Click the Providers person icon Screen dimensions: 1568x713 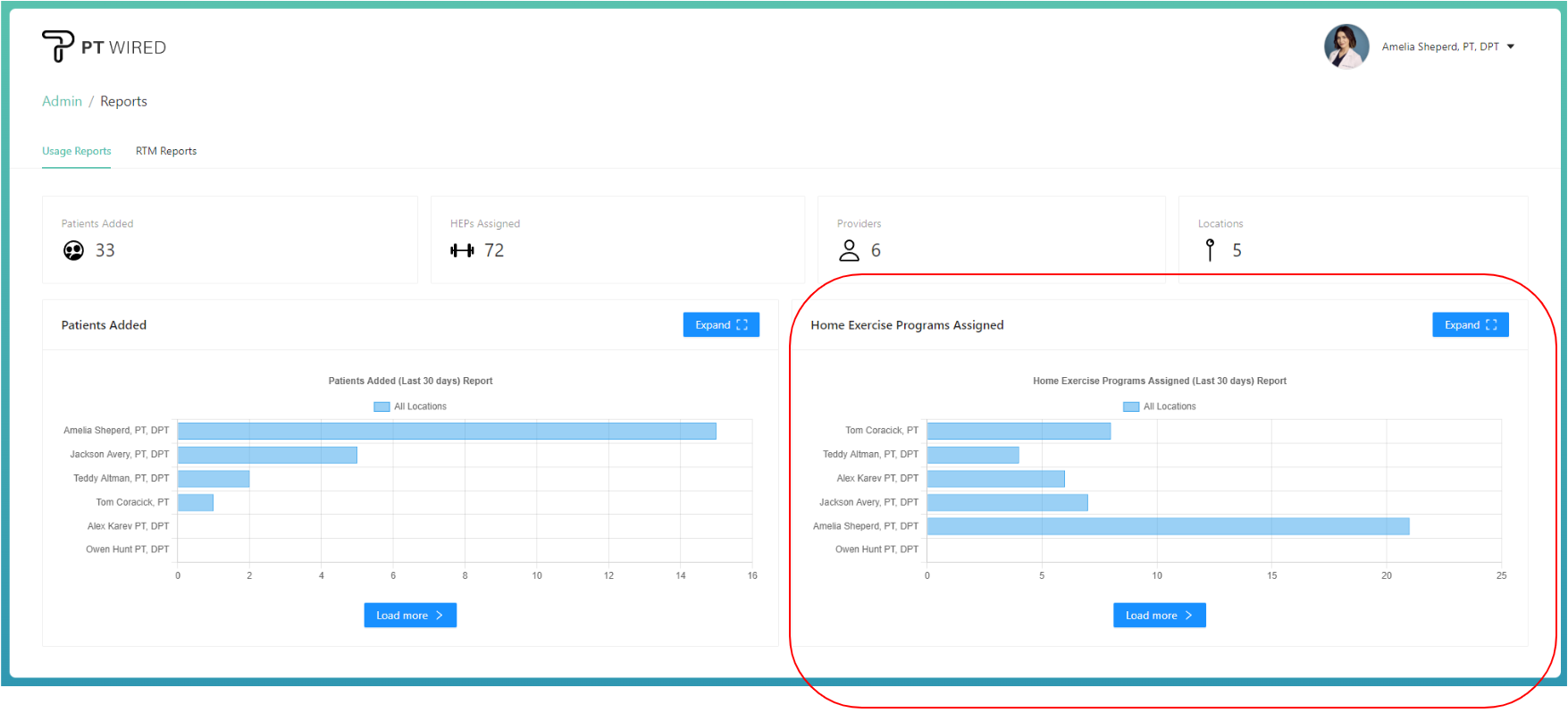coord(849,251)
